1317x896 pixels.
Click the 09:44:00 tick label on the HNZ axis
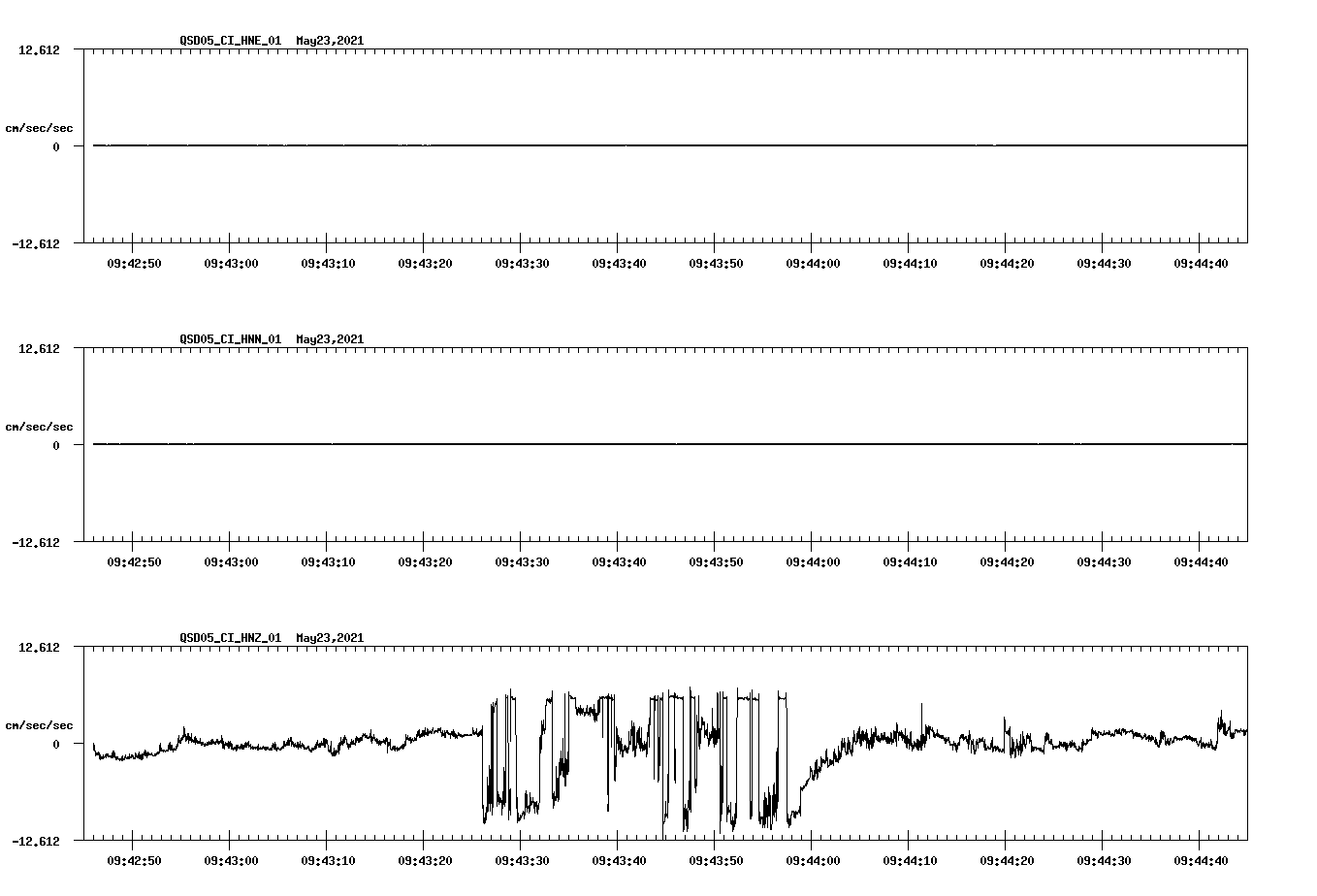pos(812,859)
